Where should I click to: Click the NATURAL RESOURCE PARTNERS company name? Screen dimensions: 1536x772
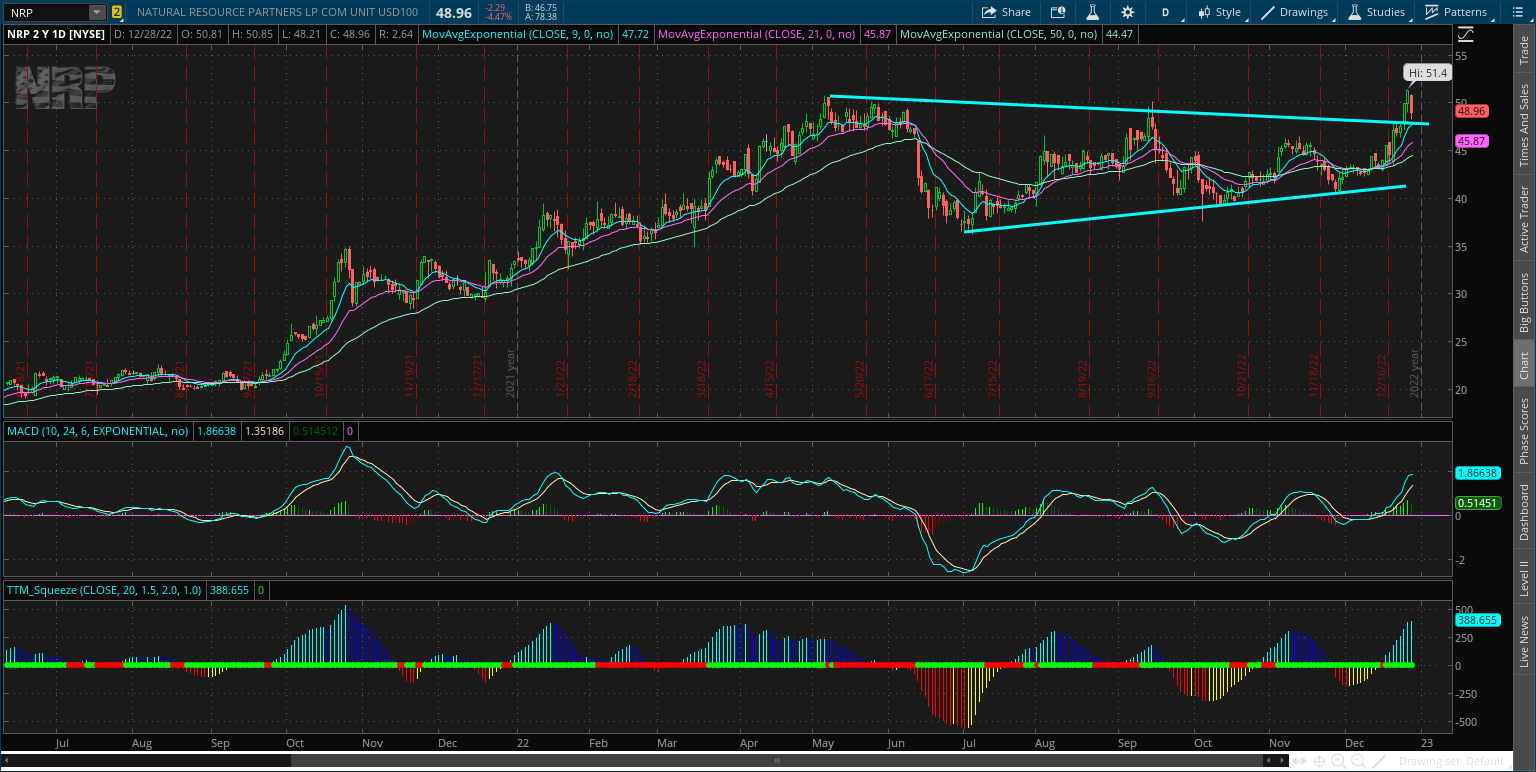[x=278, y=12]
